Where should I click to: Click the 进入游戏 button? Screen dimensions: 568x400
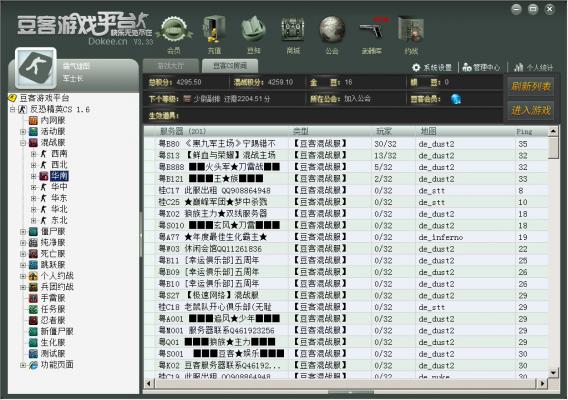coord(531,111)
